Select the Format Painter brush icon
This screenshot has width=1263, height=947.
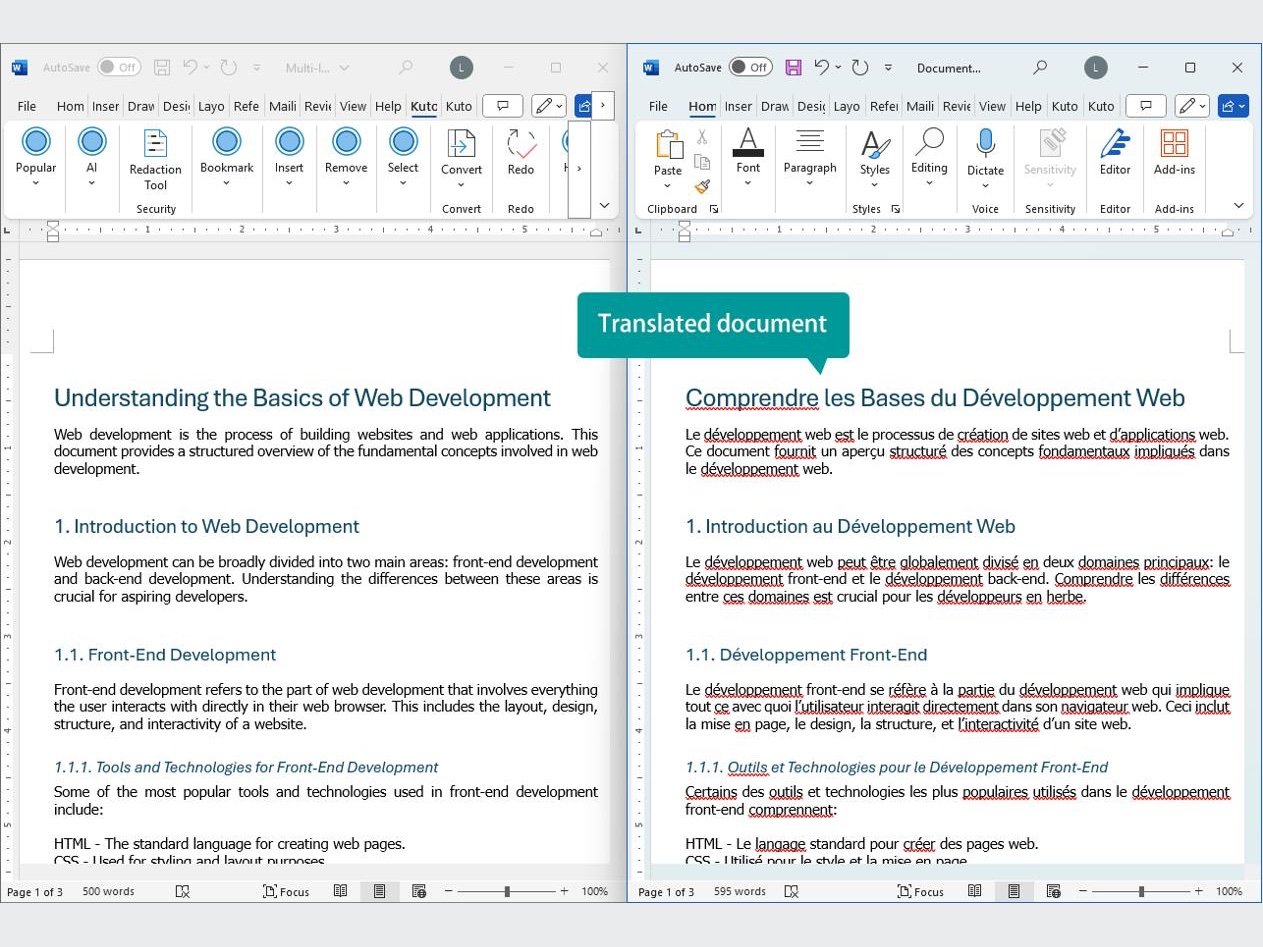point(702,186)
